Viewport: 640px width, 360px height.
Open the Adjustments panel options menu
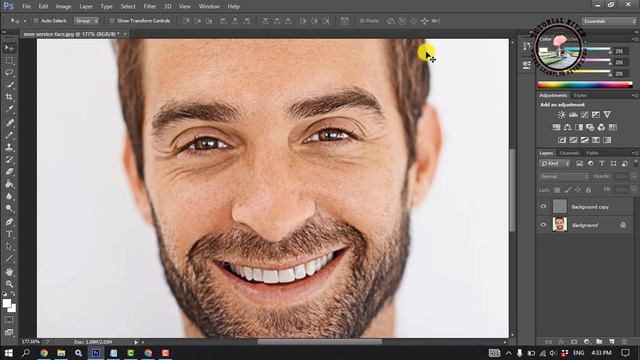(635, 95)
